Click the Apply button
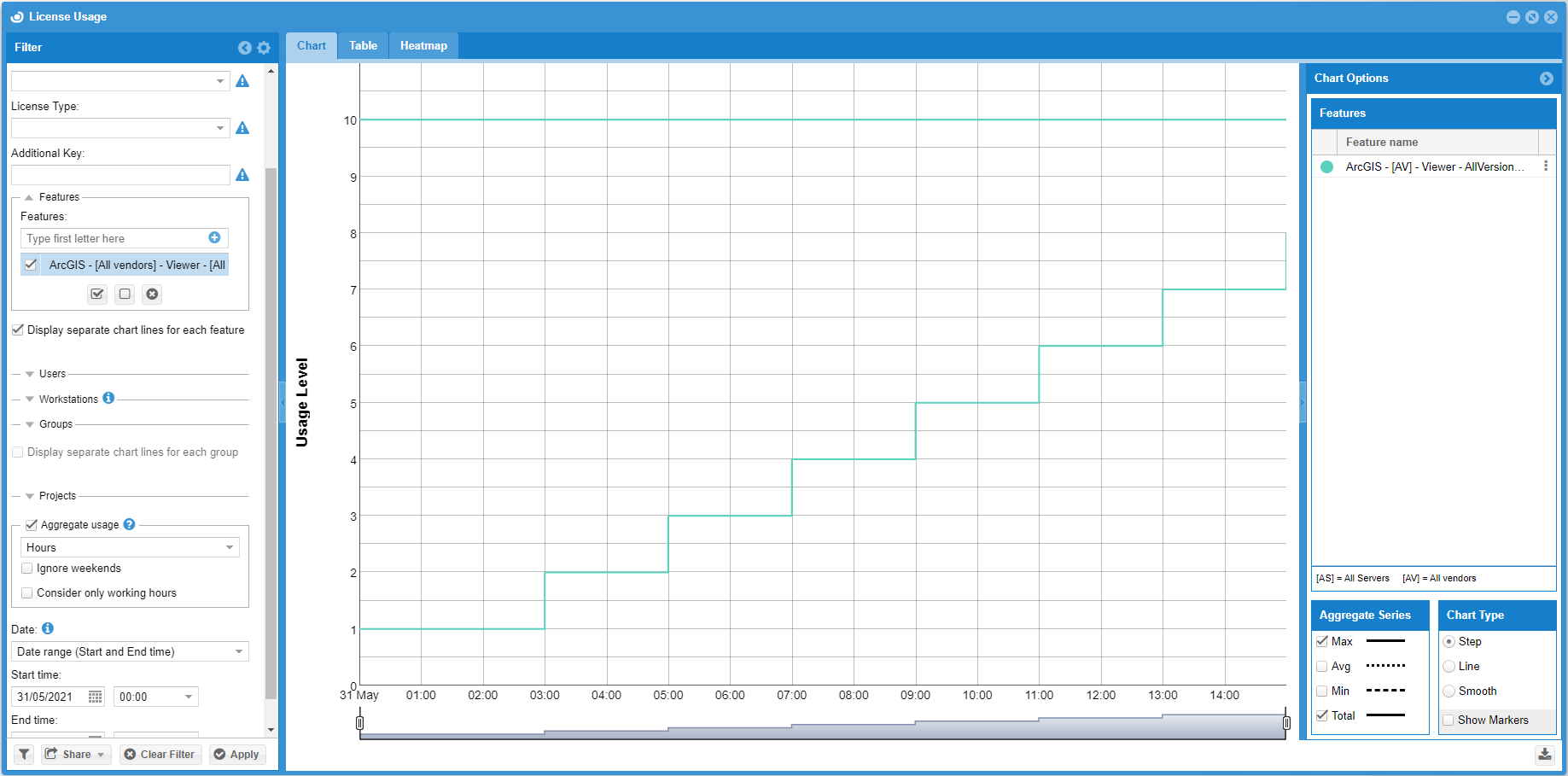 coord(236,755)
